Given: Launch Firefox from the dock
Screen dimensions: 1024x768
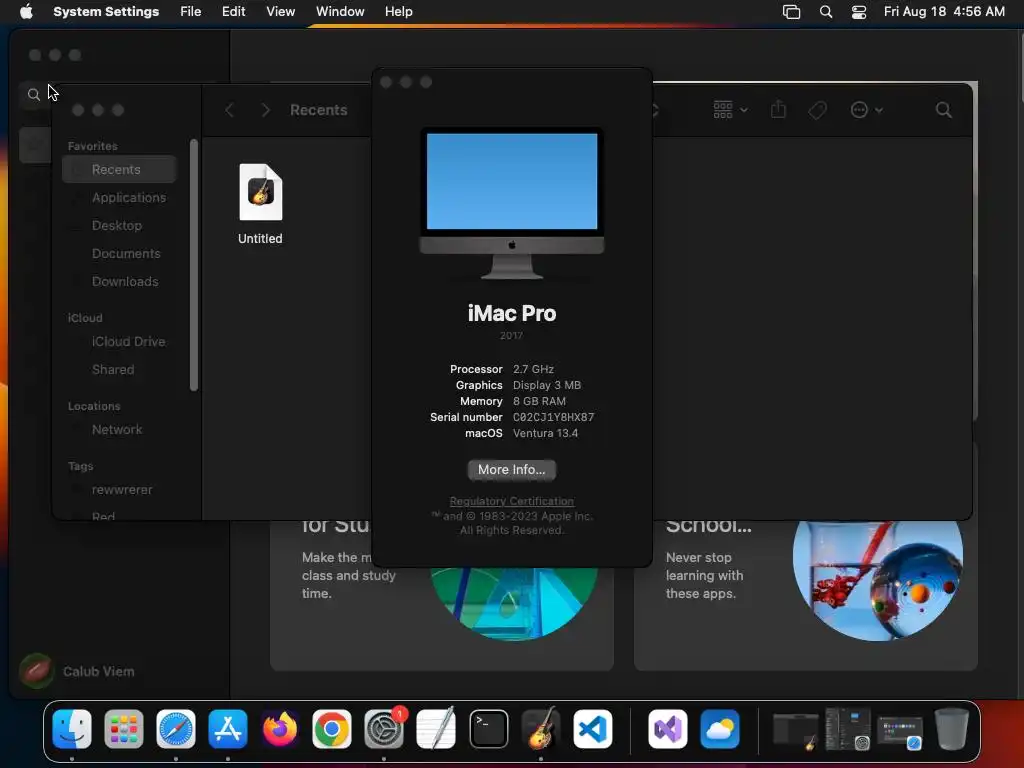Looking at the screenshot, I should 280,729.
